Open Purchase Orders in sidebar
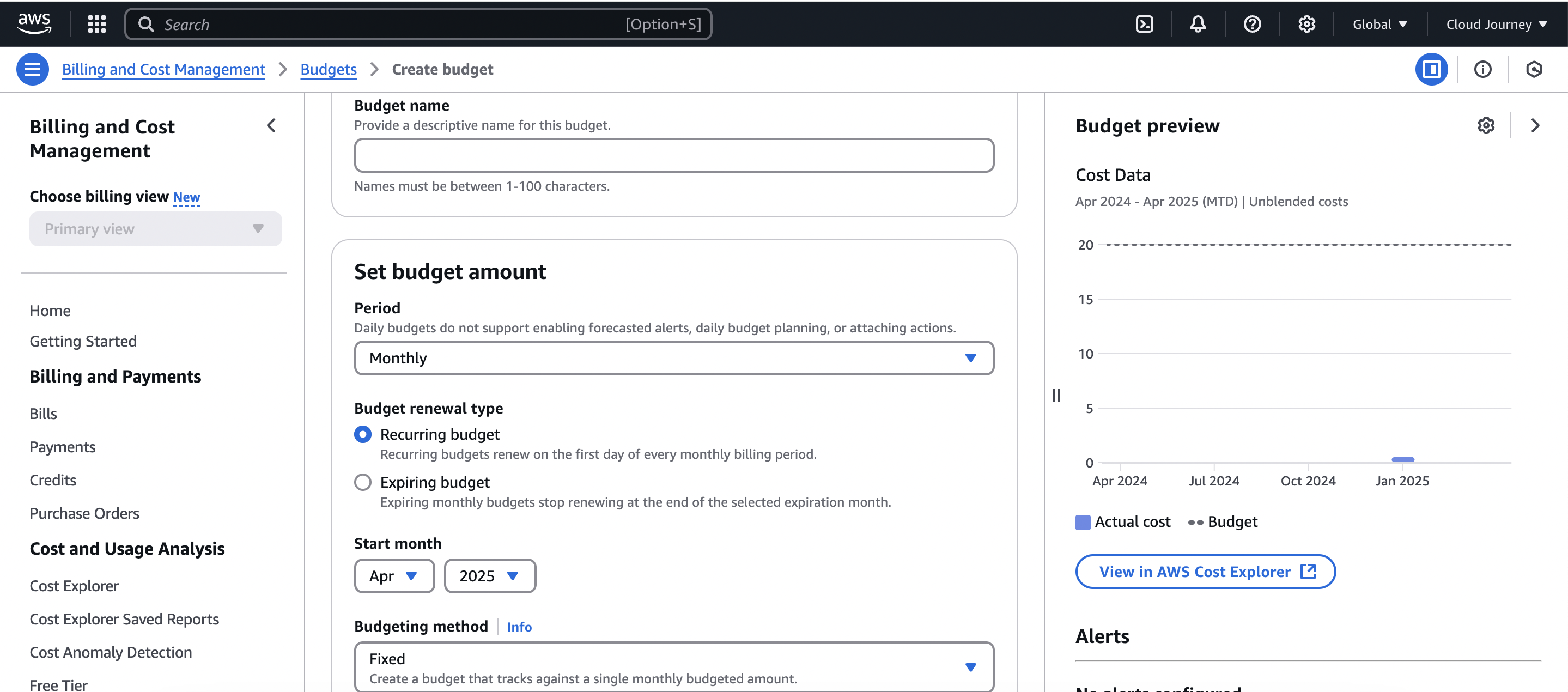 pos(84,513)
